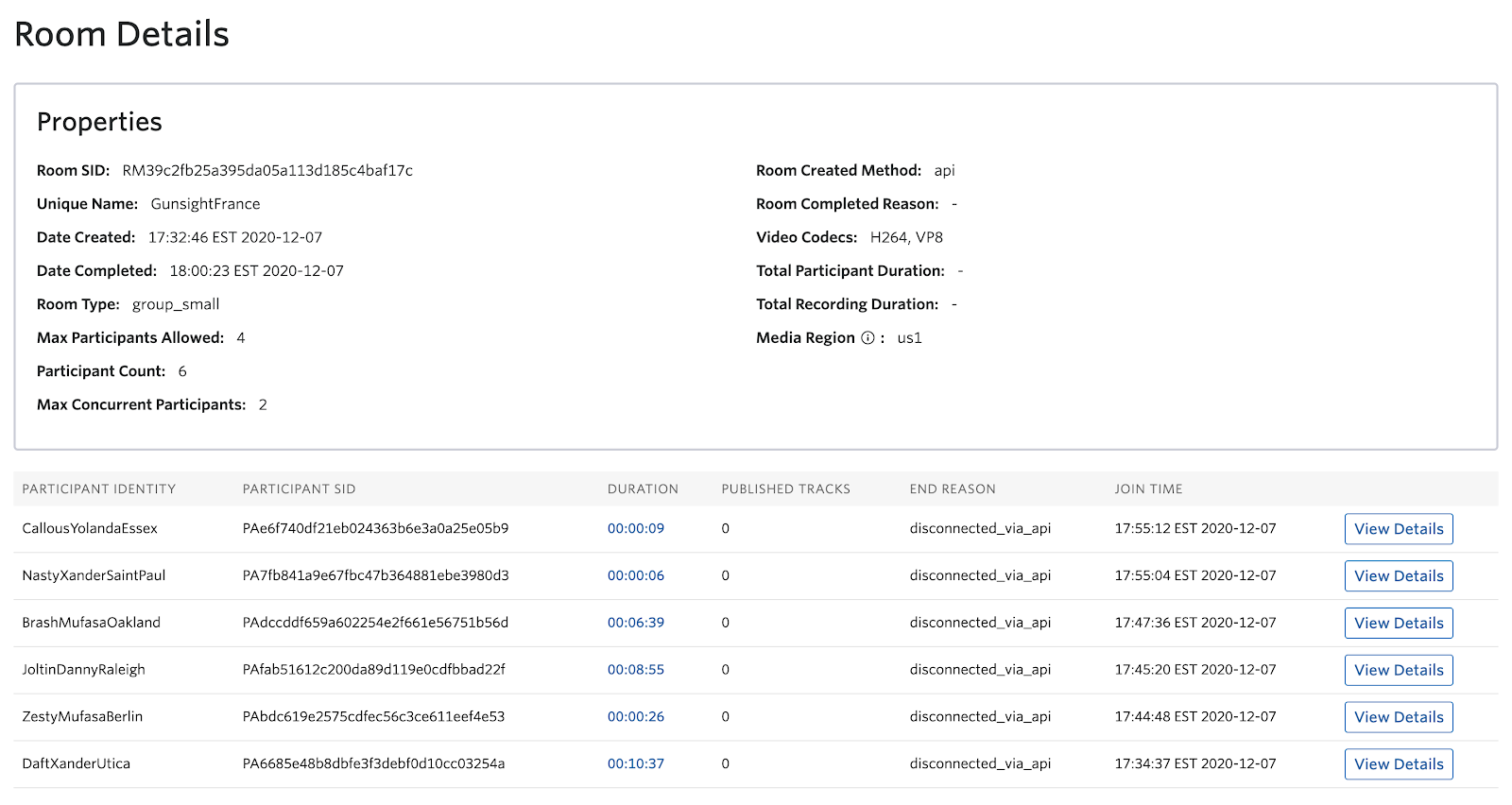This screenshot has height=805, width=1512.
Task: Select the Room SID value text
Action: coord(267,171)
